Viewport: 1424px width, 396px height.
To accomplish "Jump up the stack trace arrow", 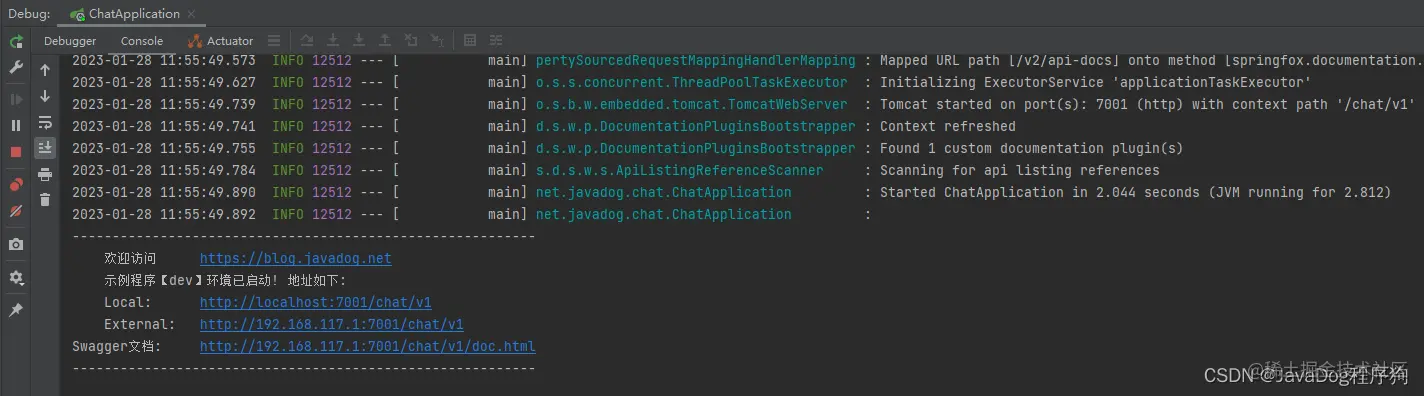I will point(45,70).
